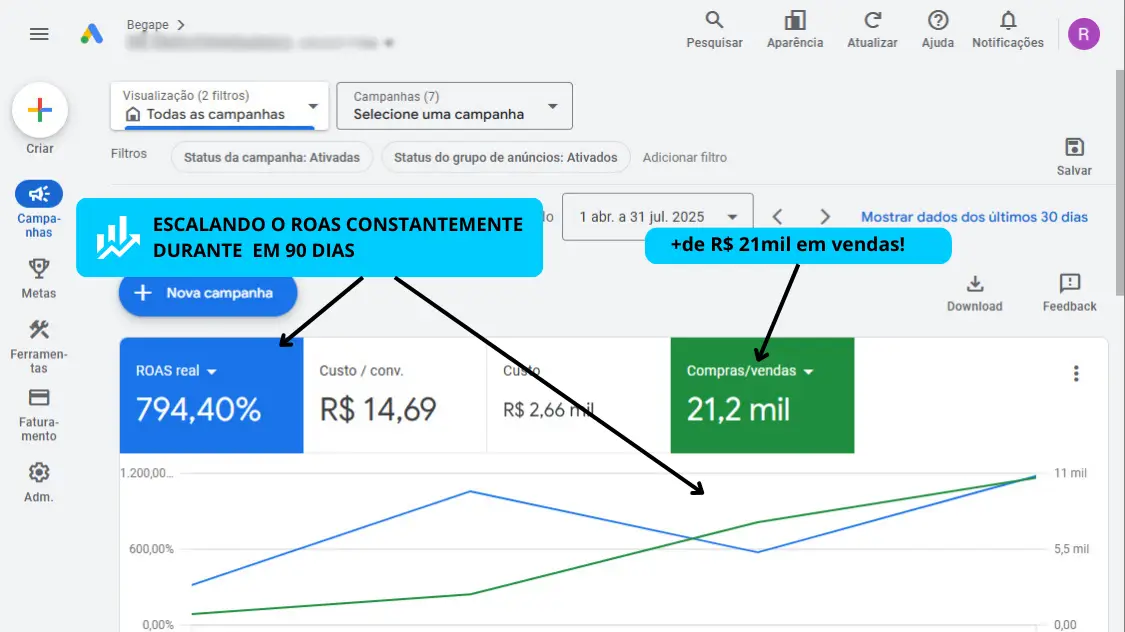This screenshot has height=632, width=1125.
Task: Open the date range selector
Action: (x=657, y=217)
